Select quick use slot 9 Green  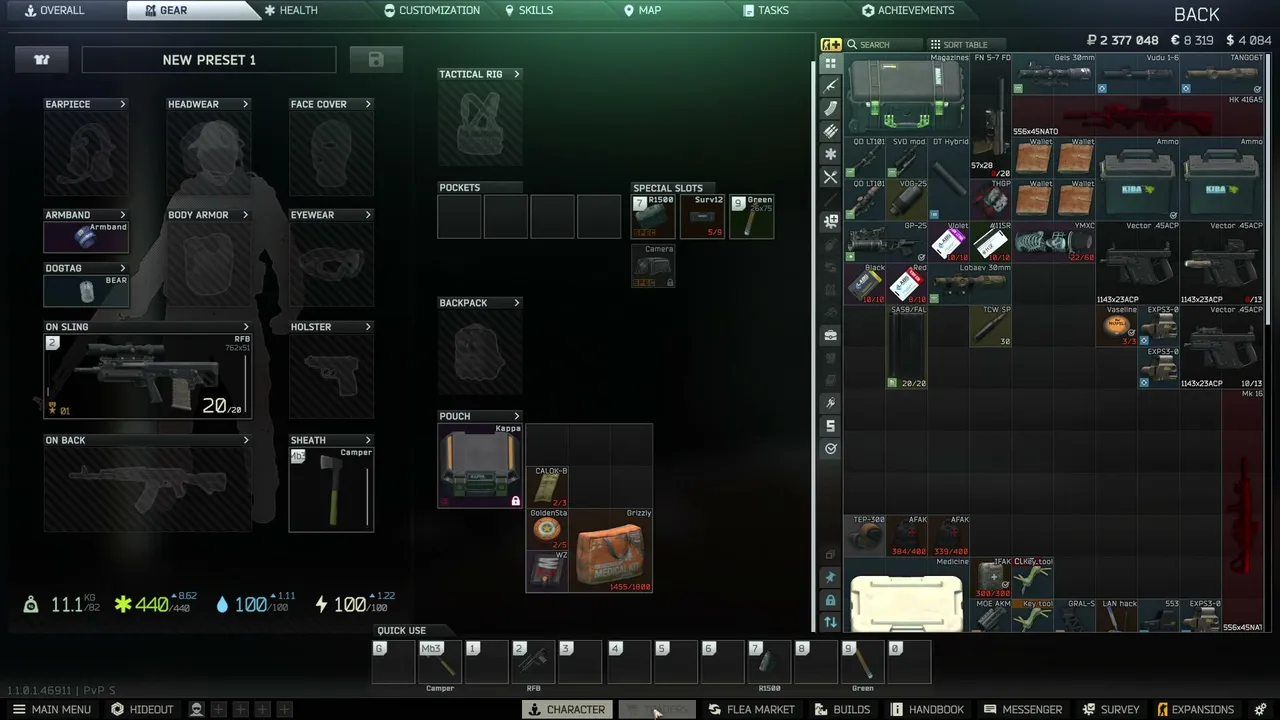point(863,662)
